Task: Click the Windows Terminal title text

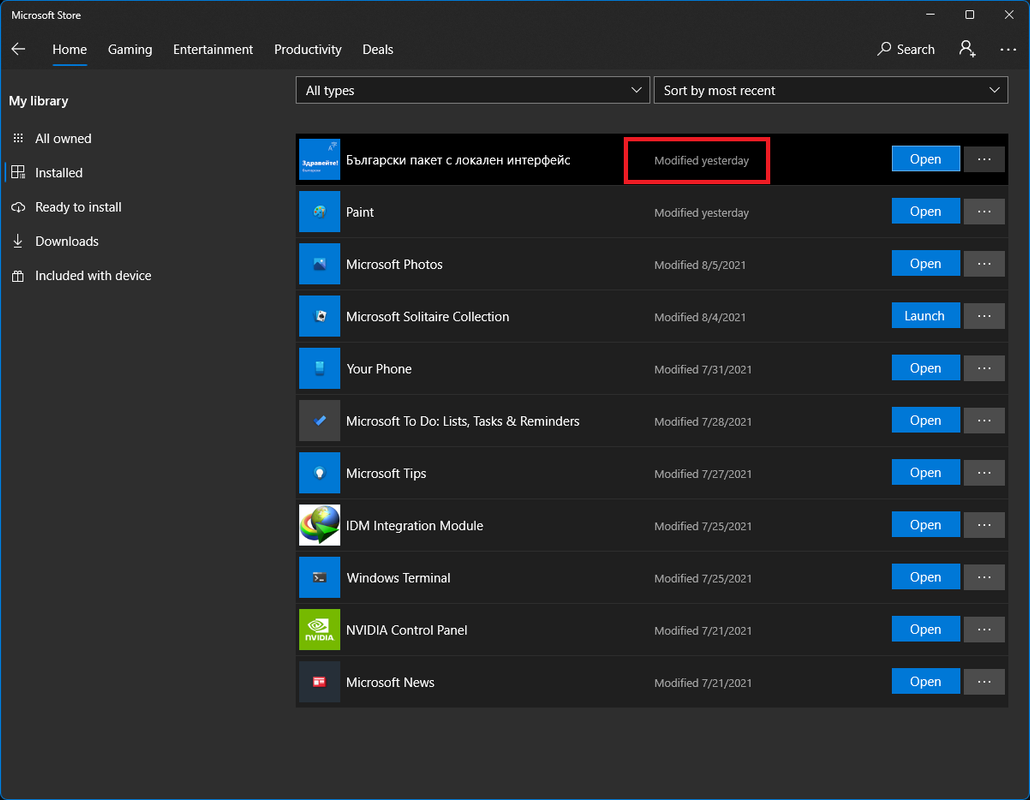Action: point(398,578)
